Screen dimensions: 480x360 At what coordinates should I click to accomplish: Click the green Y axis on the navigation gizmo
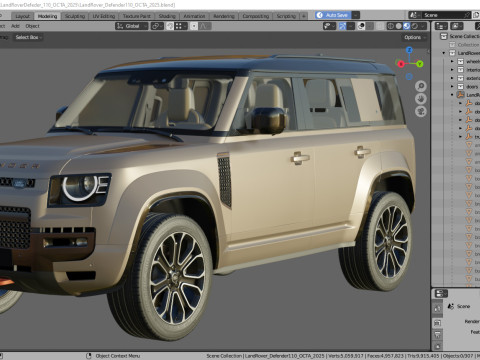pyautogui.click(x=420, y=63)
